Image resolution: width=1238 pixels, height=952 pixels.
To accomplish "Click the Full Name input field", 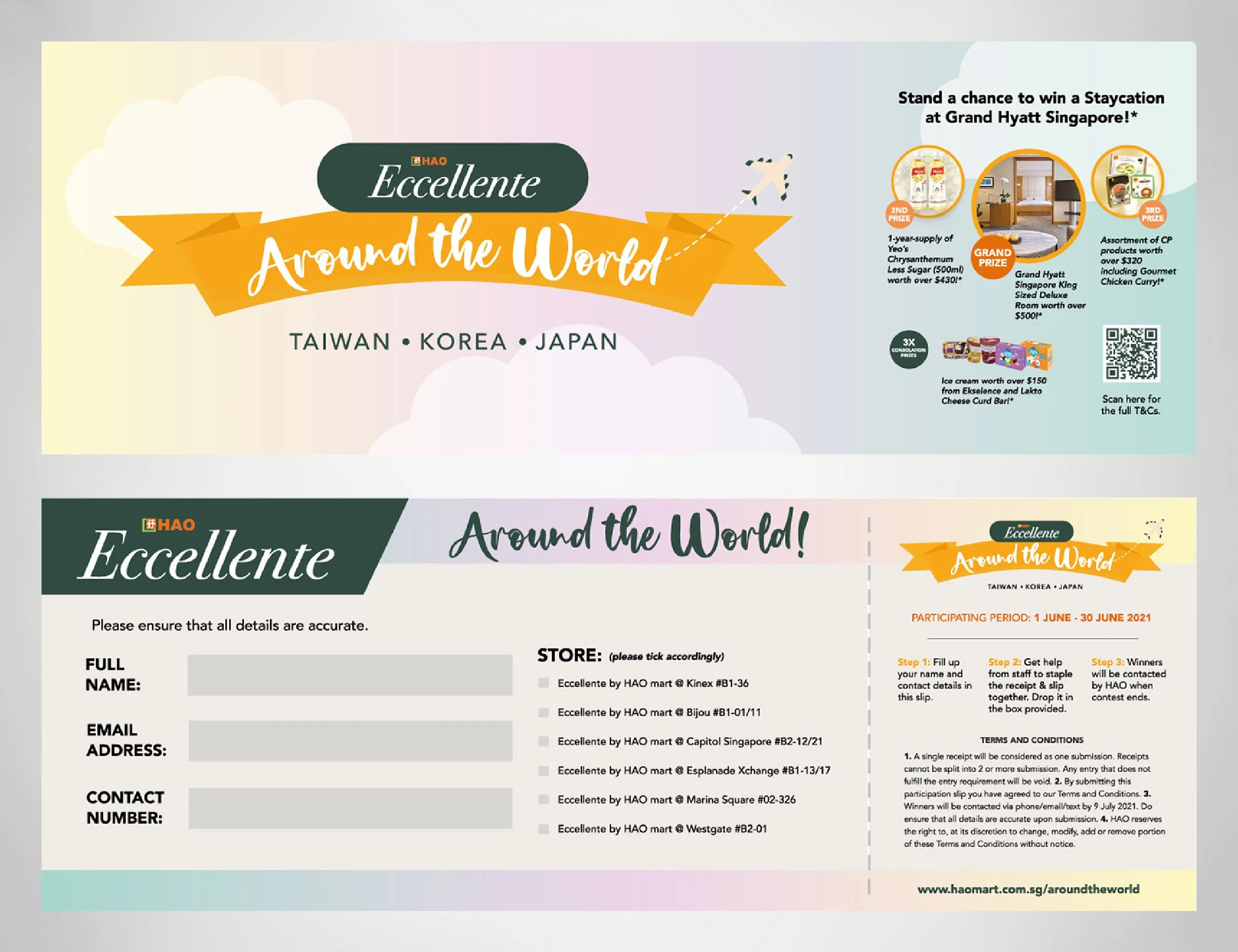I will tap(350, 675).
